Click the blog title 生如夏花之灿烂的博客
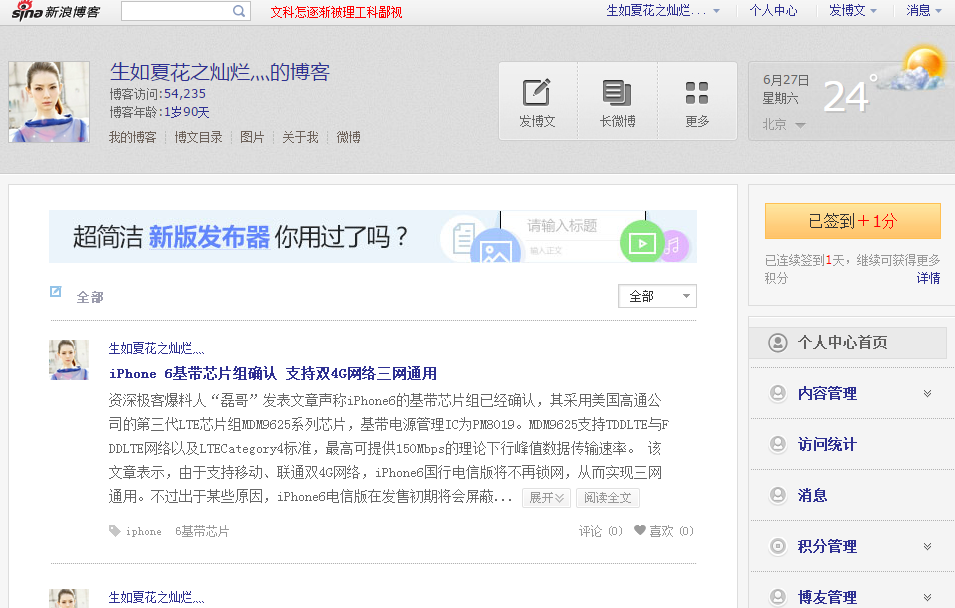This screenshot has width=955, height=608. (x=220, y=72)
